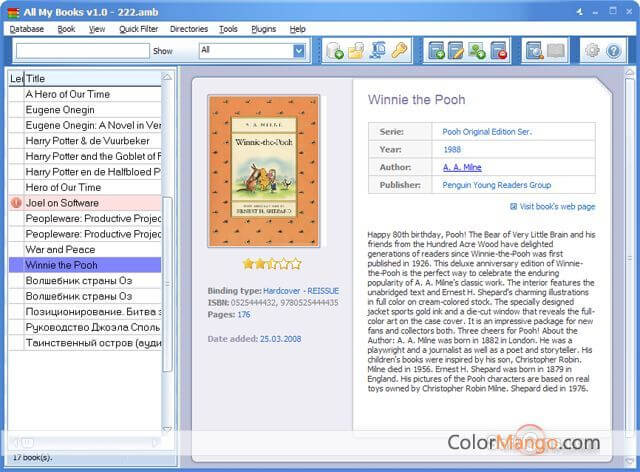The height and width of the screenshot is (472, 640).
Task: Select Позиционирование. Битва row
Action: [85, 312]
